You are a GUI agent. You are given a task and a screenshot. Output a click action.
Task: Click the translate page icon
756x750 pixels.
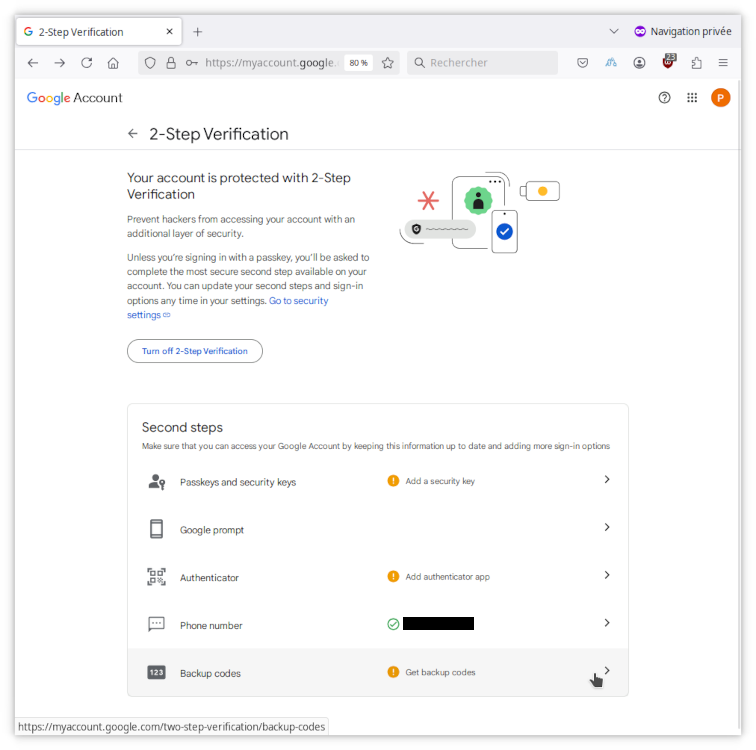611,63
